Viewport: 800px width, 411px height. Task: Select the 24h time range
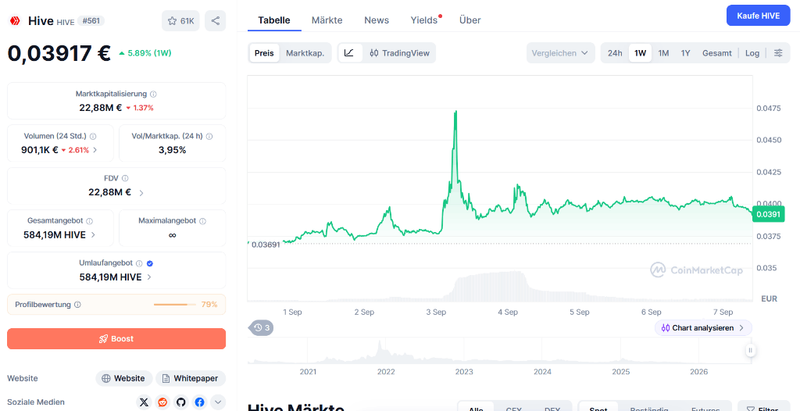pos(615,53)
